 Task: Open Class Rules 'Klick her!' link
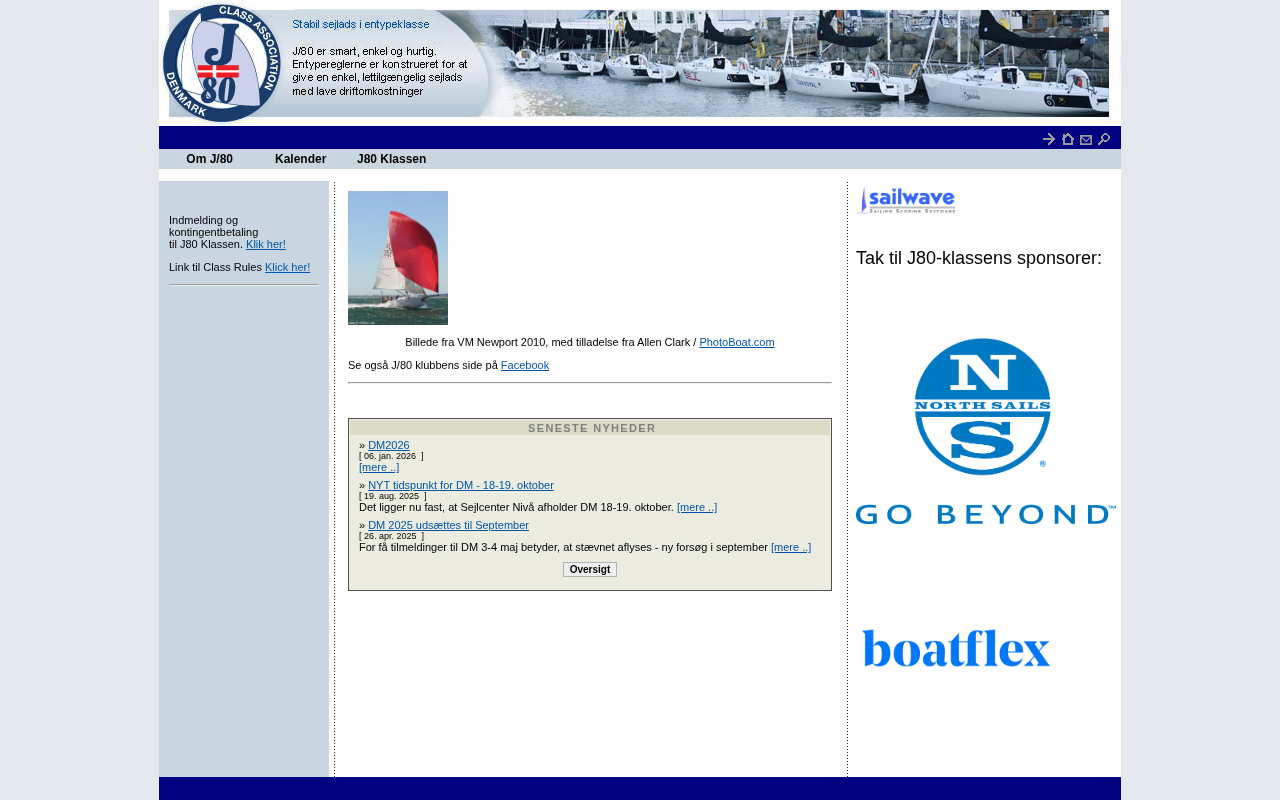click(x=287, y=267)
